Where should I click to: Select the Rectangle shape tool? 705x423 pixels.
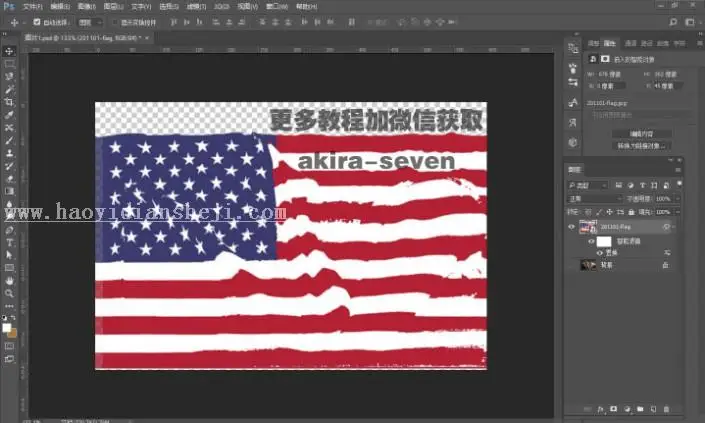click(9, 268)
